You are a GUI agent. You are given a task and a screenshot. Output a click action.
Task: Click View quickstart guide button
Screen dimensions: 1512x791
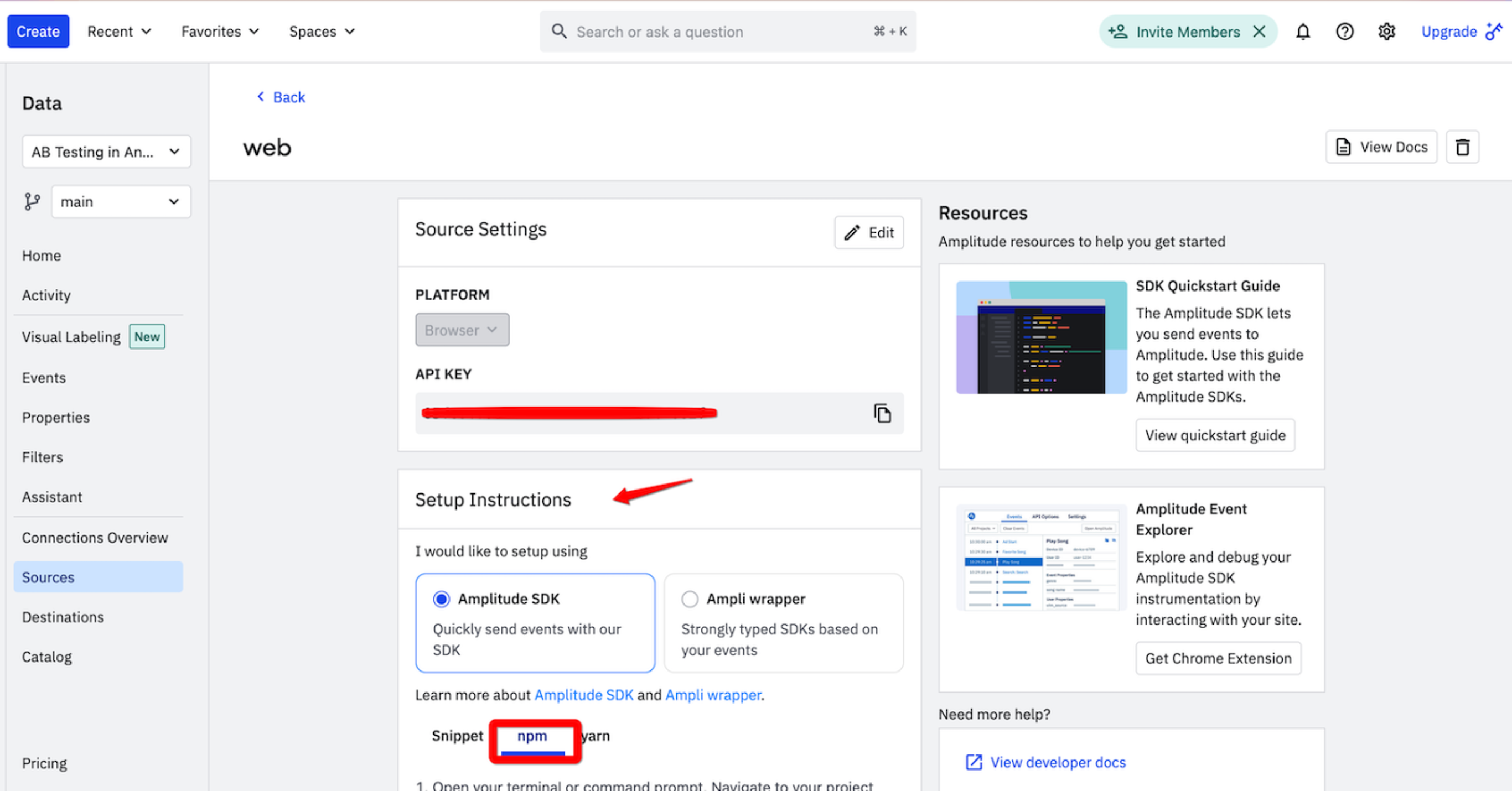(1214, 435)
